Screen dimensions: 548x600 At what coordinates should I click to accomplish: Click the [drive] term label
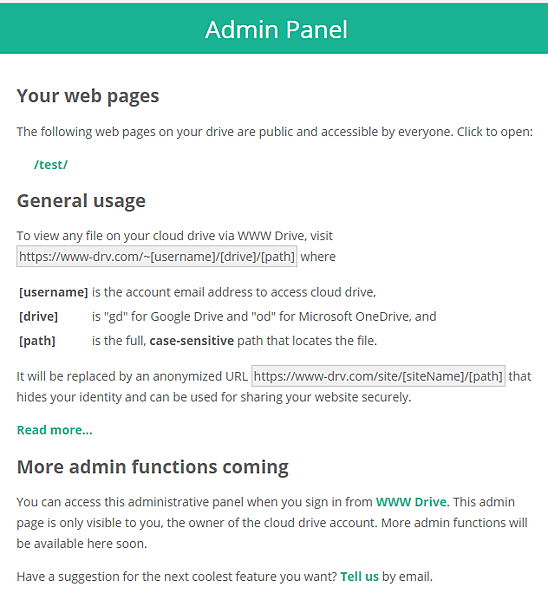tap(38, 316)
